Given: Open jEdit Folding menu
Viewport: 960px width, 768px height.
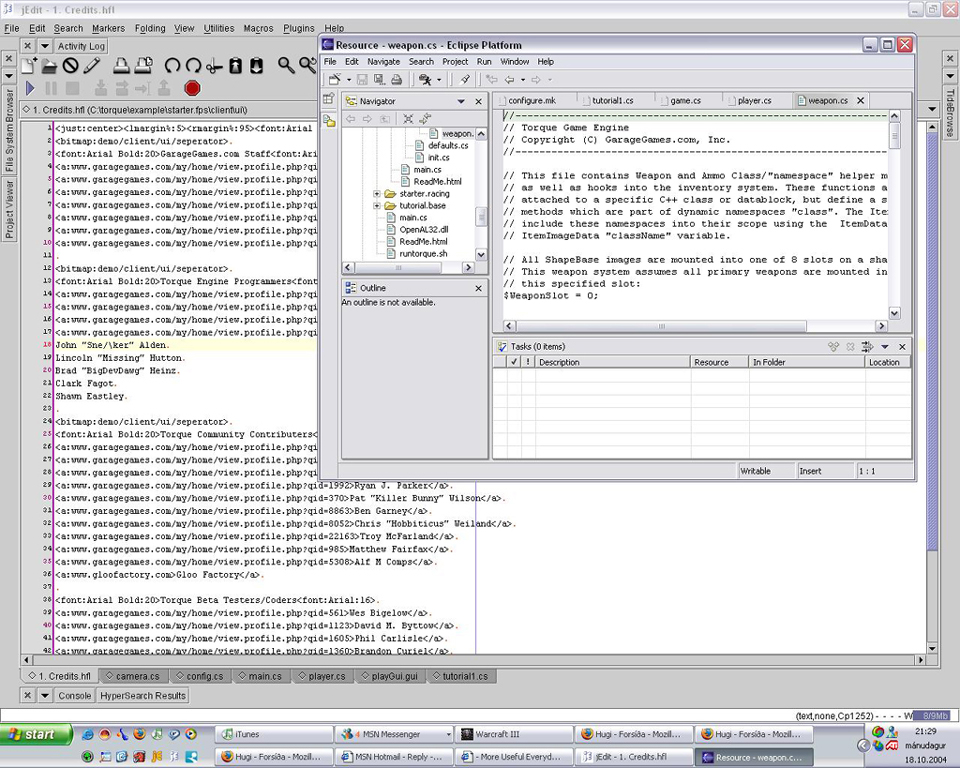Looking at the screenshot, I should coord(150,28).
